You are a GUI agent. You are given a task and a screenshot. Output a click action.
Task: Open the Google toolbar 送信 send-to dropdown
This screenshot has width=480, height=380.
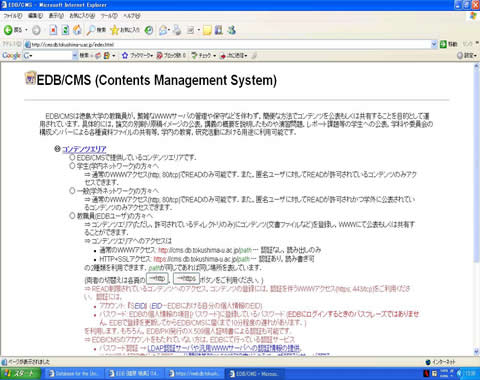coord(234,56)
